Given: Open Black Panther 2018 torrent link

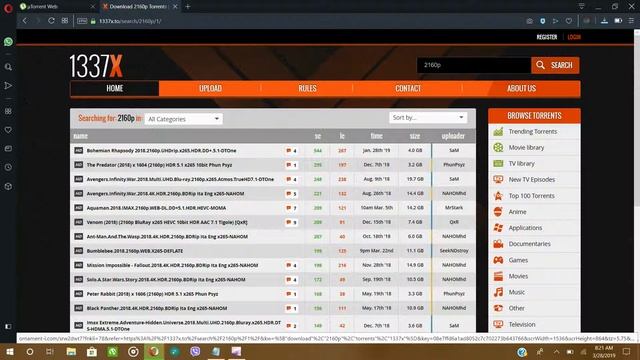Looking at the screenshot, I should pyautogui.click(x=157, y=308).
